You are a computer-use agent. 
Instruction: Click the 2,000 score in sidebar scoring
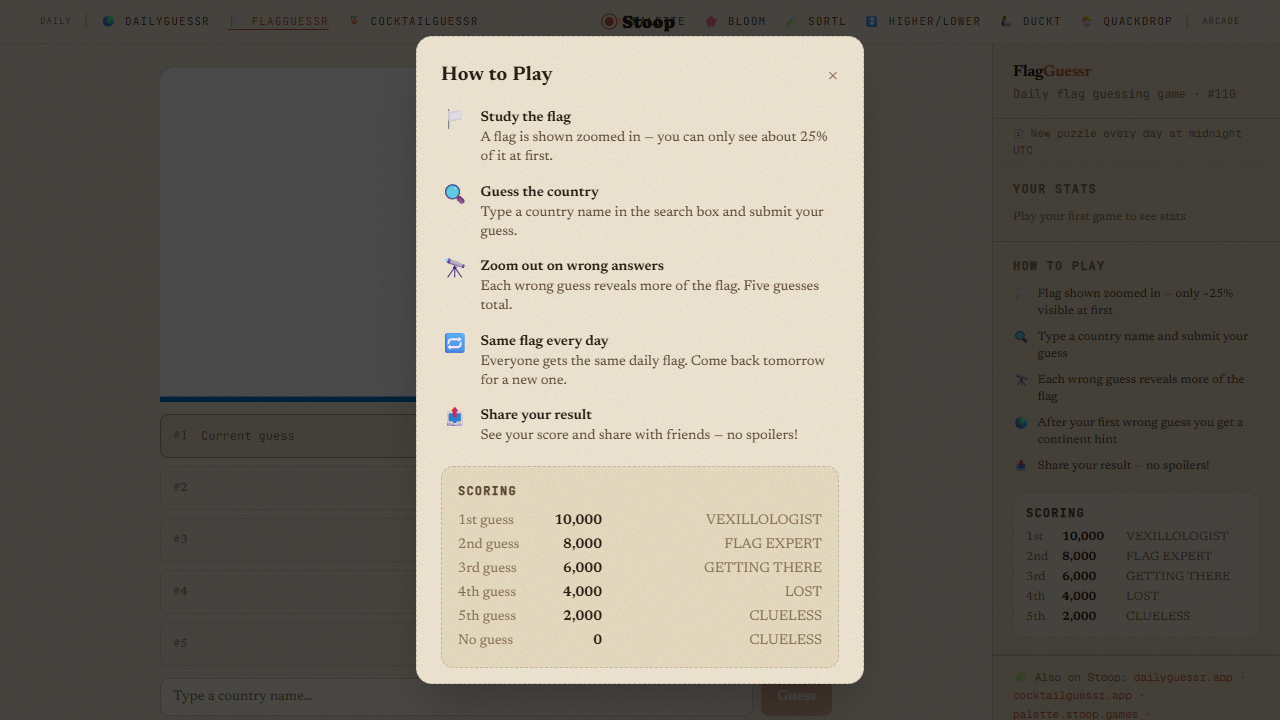[1079, 616]
